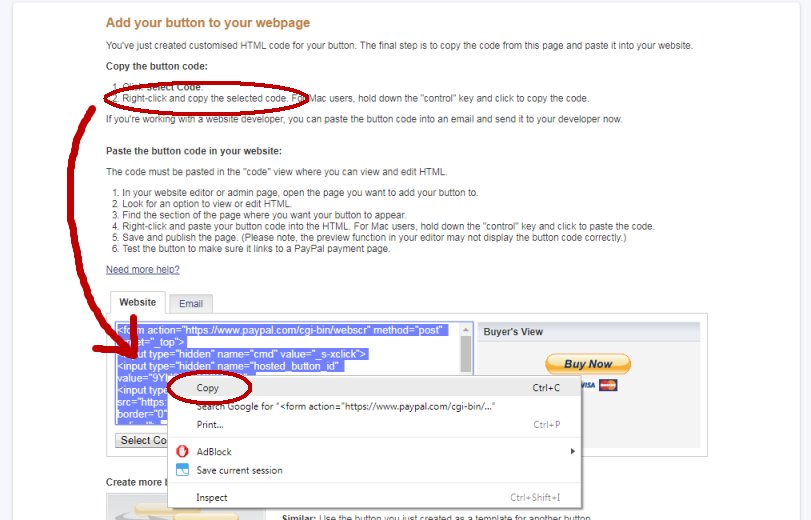Switch to the Email tab
This screenshot has width=811, height=520.
[x=190, y=304]
